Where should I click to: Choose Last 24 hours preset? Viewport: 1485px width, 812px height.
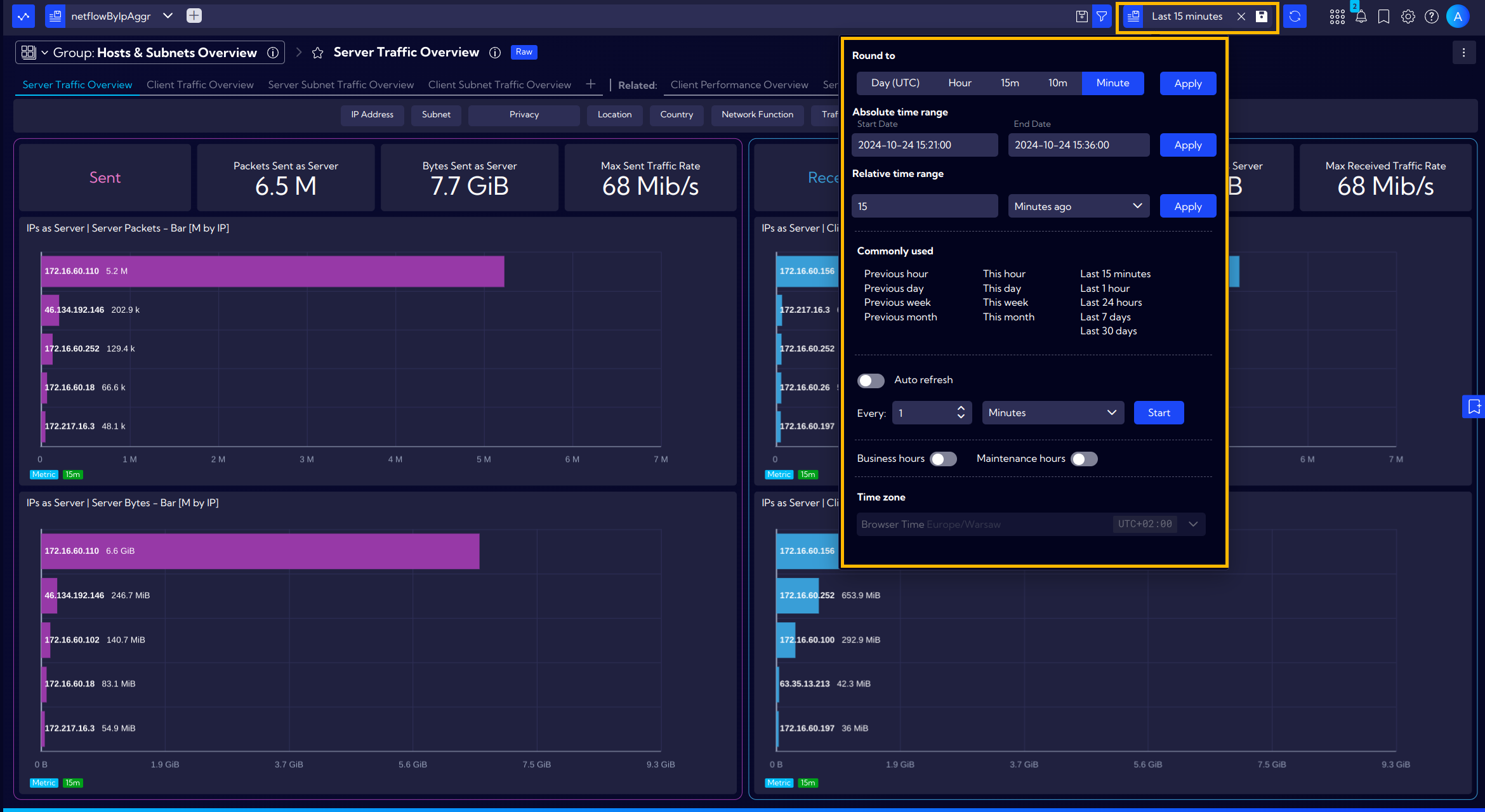[1111, 303]
